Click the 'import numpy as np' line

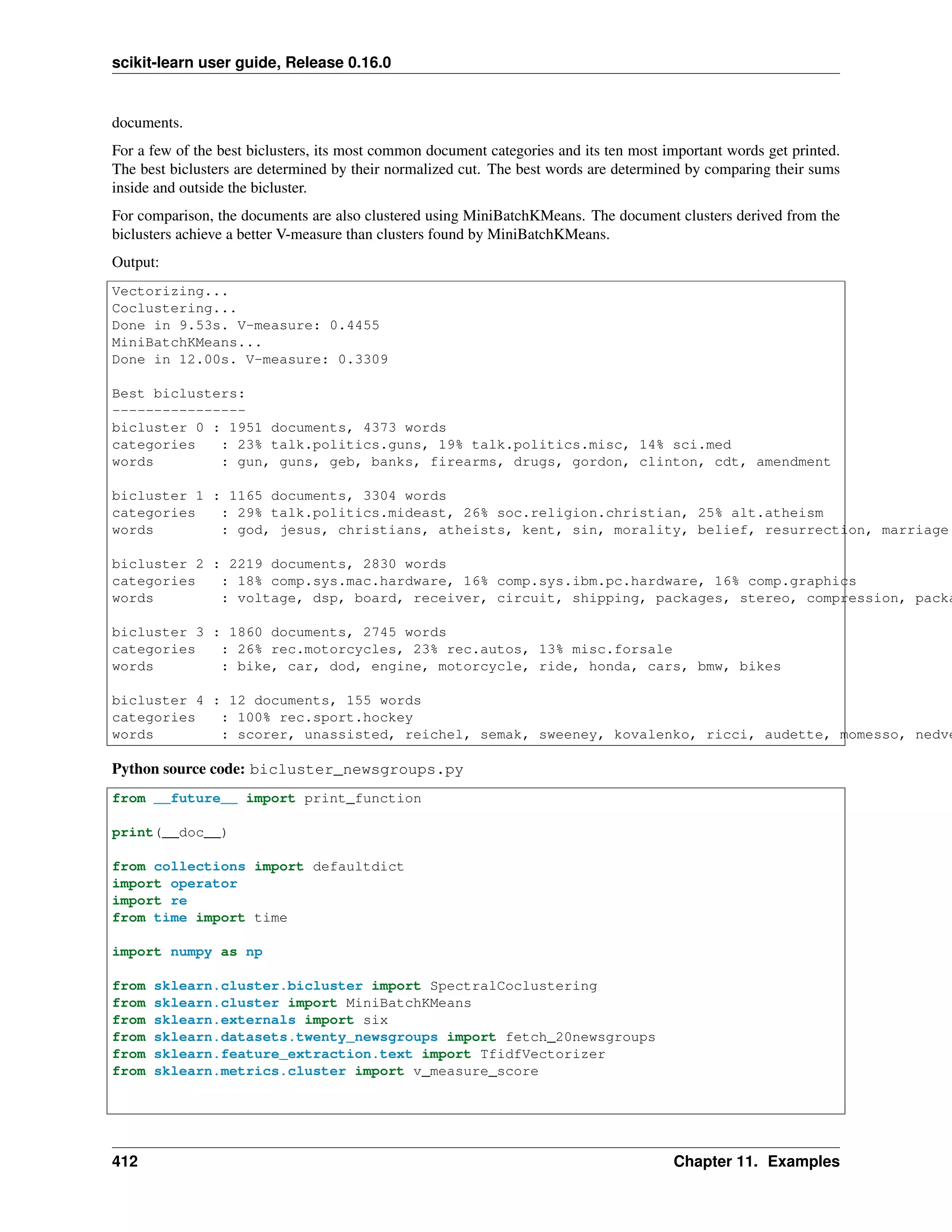click(x=187, y=952)
